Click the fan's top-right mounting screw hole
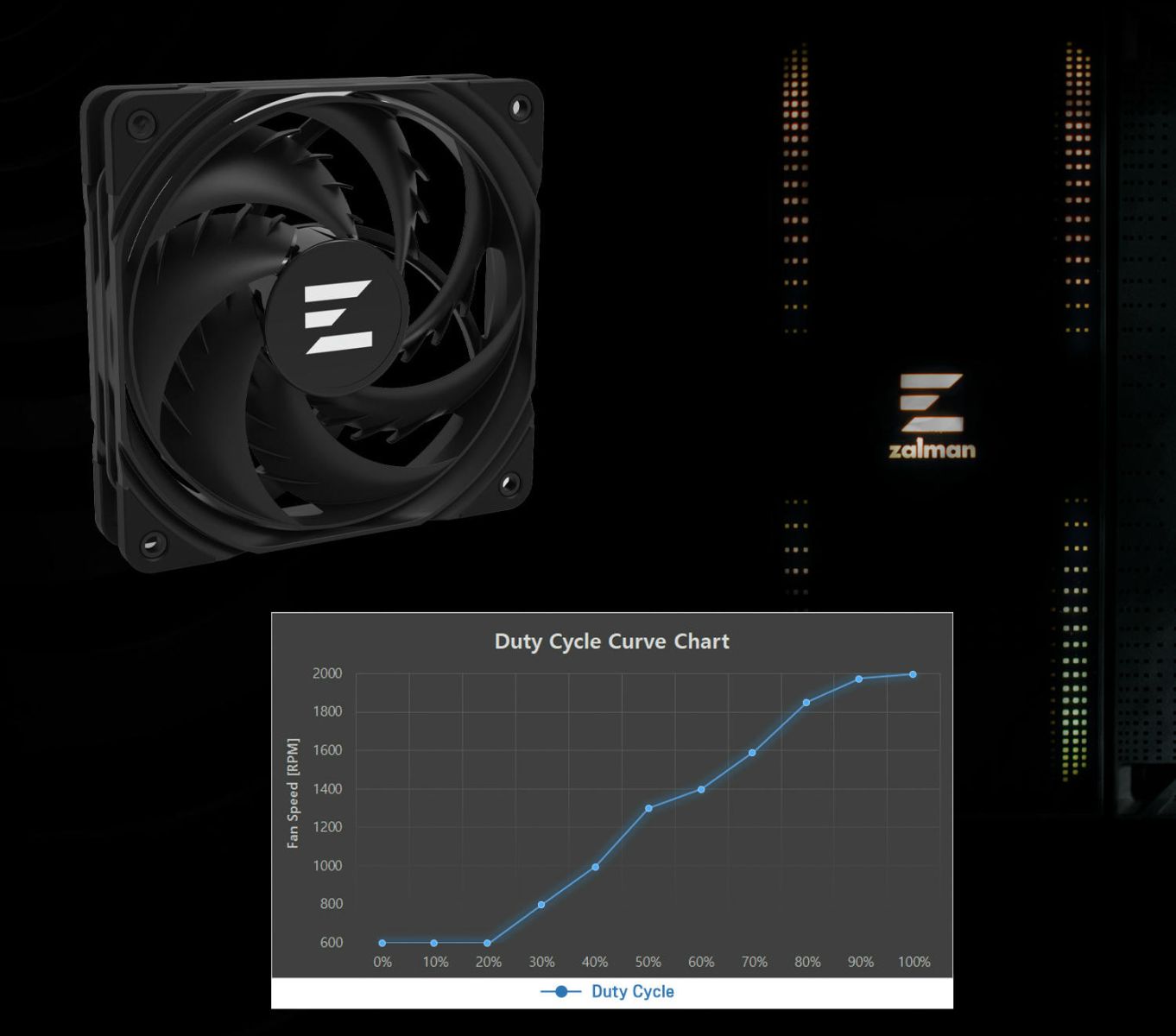The image size is (1176, 1036). (520, 107)
